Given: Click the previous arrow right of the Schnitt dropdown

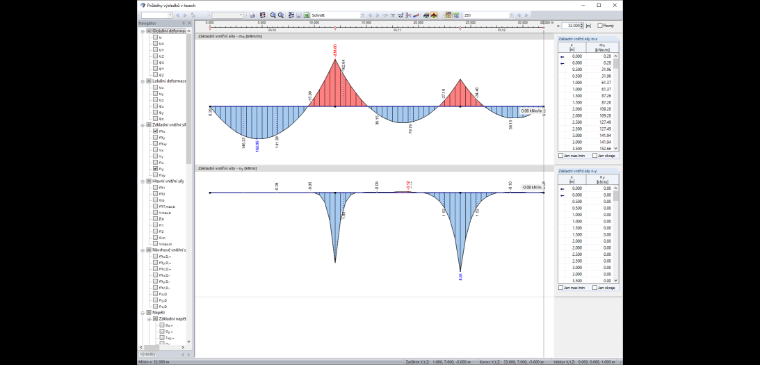Looking at the screenshot, I should click(x=370, y=16).
